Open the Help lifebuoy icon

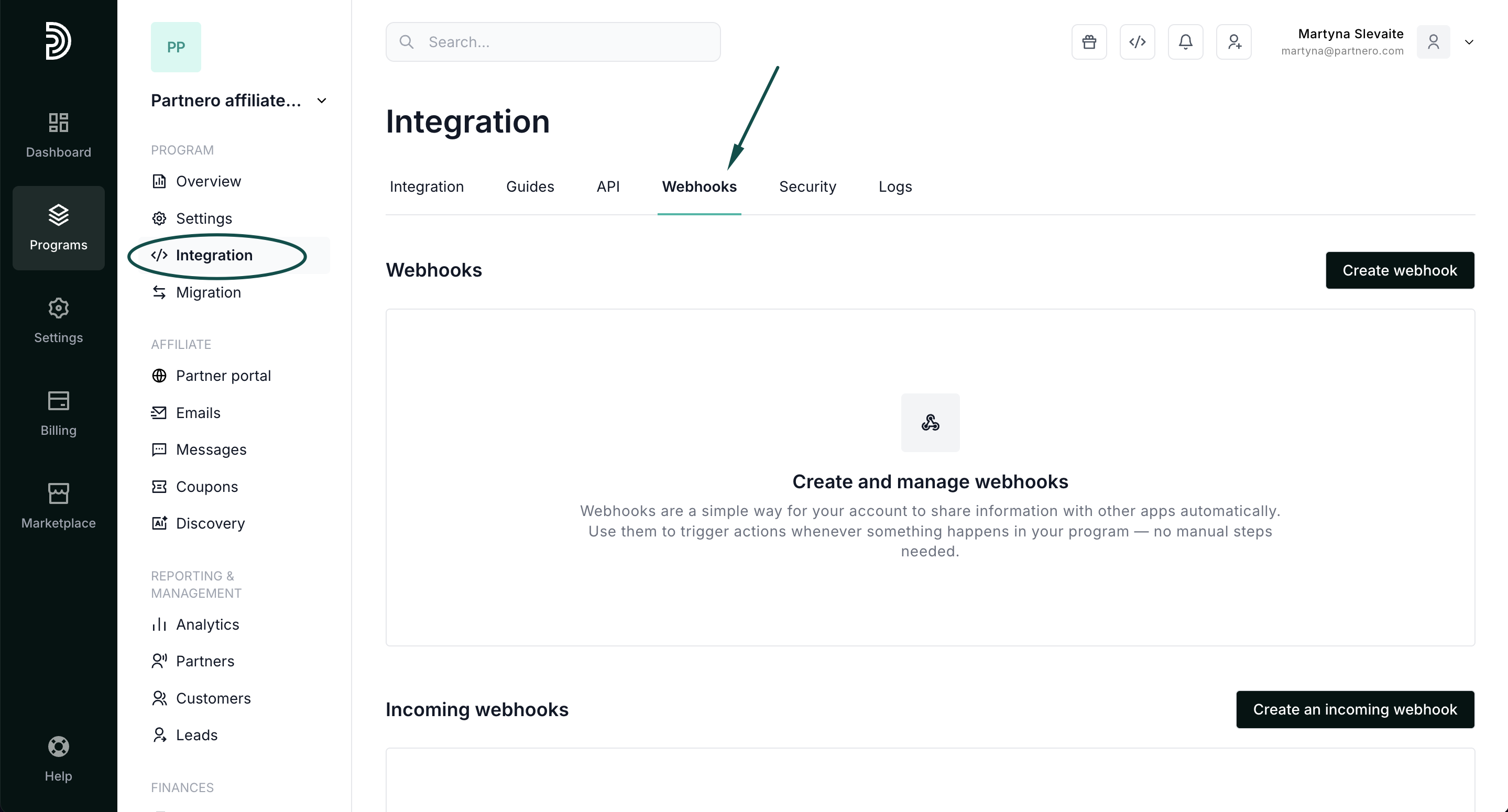(59, 759)
